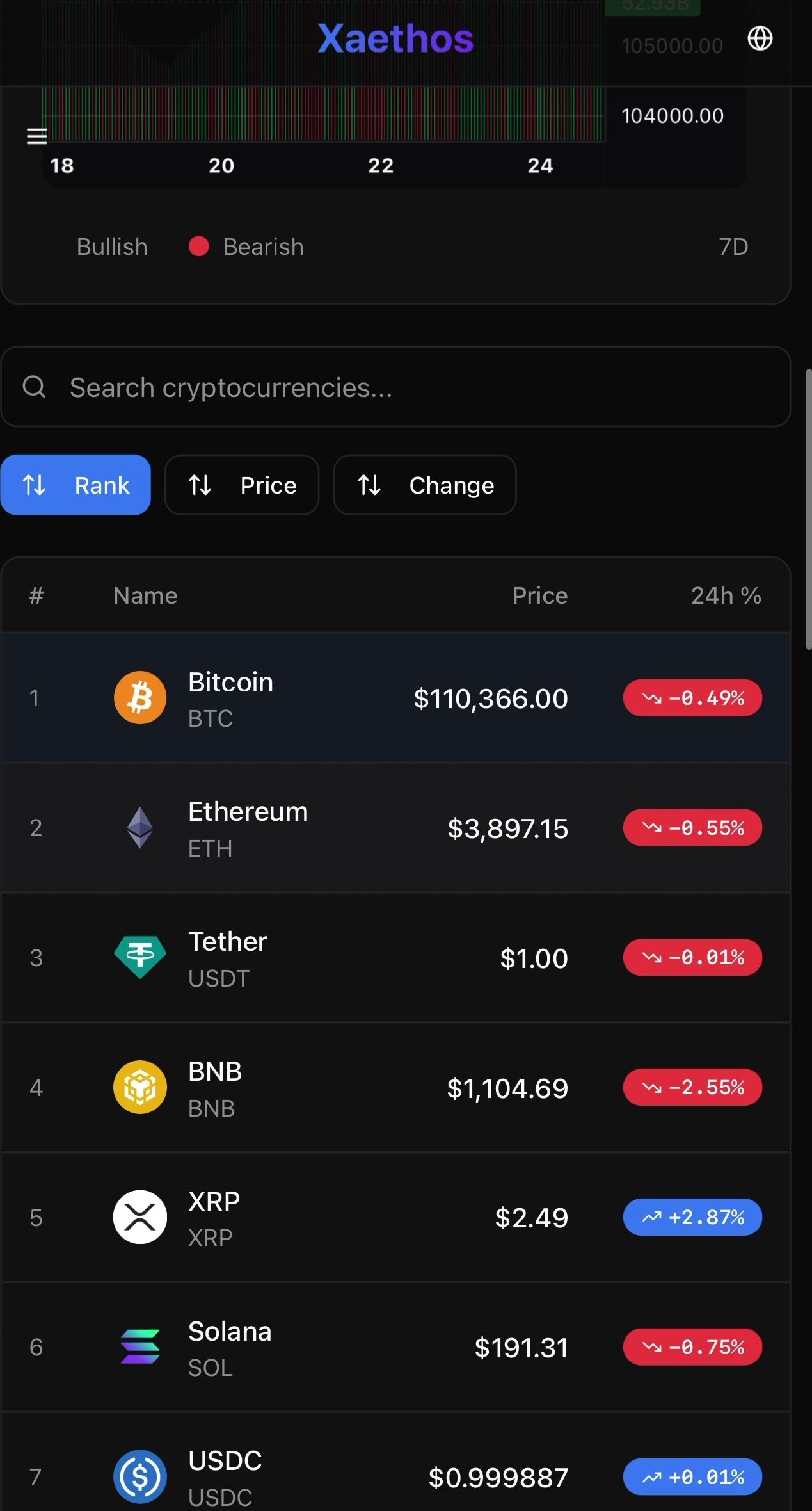812x1511 pixels.
Task: Click the Tether USDT logo
Action: (140, 957)
